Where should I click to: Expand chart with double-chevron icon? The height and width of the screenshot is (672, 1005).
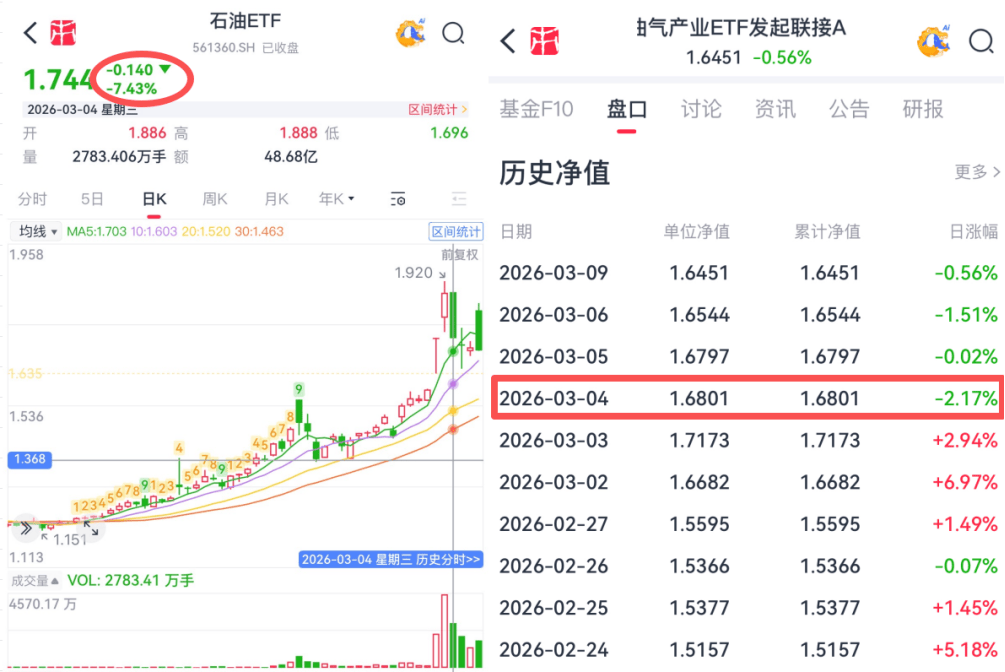(x=26, y=529)
